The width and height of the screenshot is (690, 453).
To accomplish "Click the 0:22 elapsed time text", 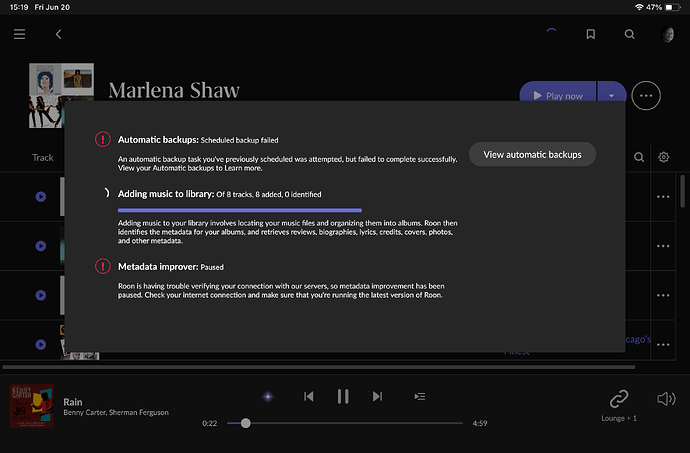I will click(209, 424).
